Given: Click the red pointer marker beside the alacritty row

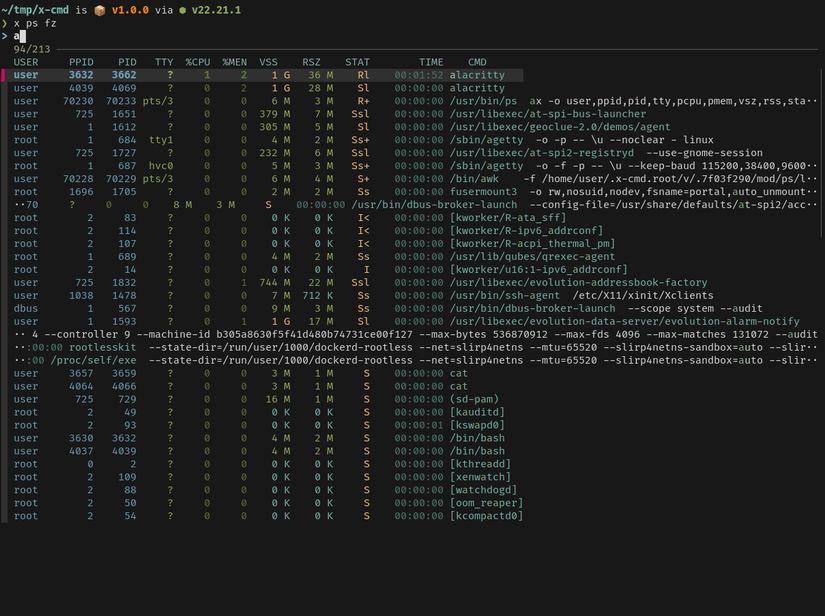Looking at the screenshot, I should [3, 75].
